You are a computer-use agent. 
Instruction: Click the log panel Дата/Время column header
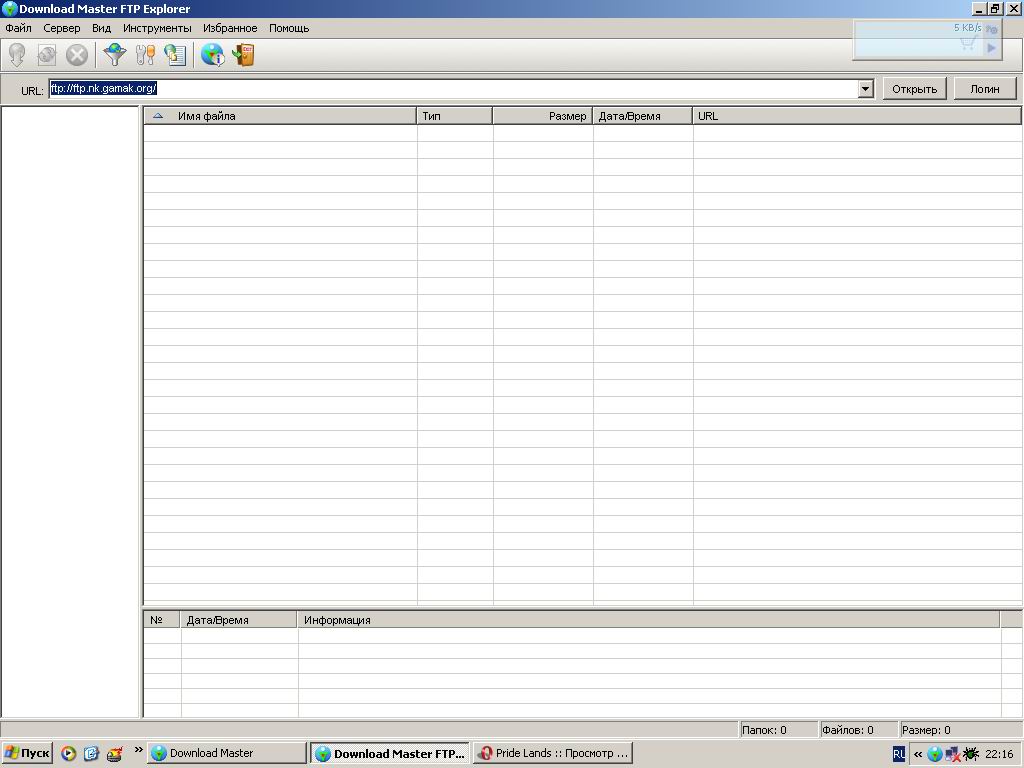239,620
